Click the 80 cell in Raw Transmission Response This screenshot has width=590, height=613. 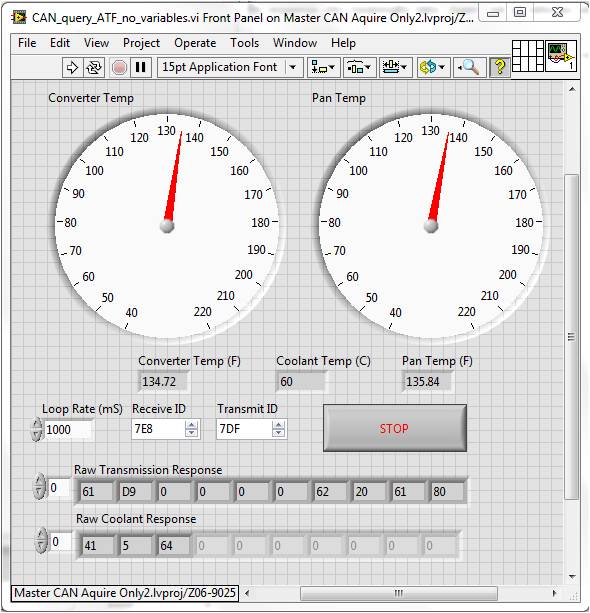447,491
